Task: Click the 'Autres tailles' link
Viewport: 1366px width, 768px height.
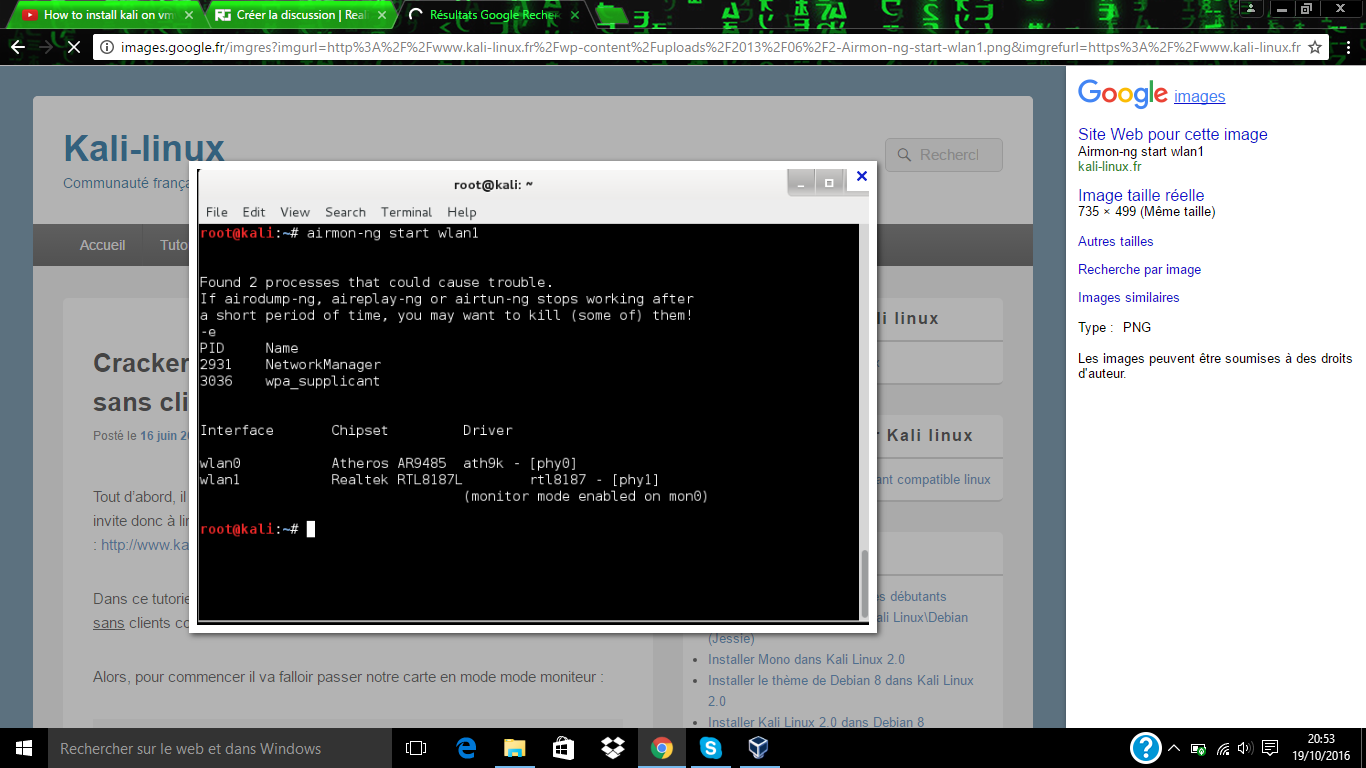Action: pos(1115,241)
